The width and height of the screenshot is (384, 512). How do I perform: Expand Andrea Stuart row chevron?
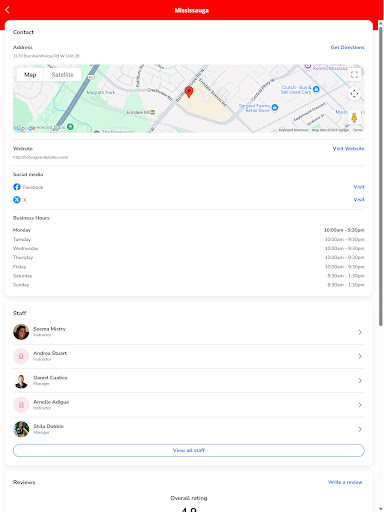[x=360, y=356]
